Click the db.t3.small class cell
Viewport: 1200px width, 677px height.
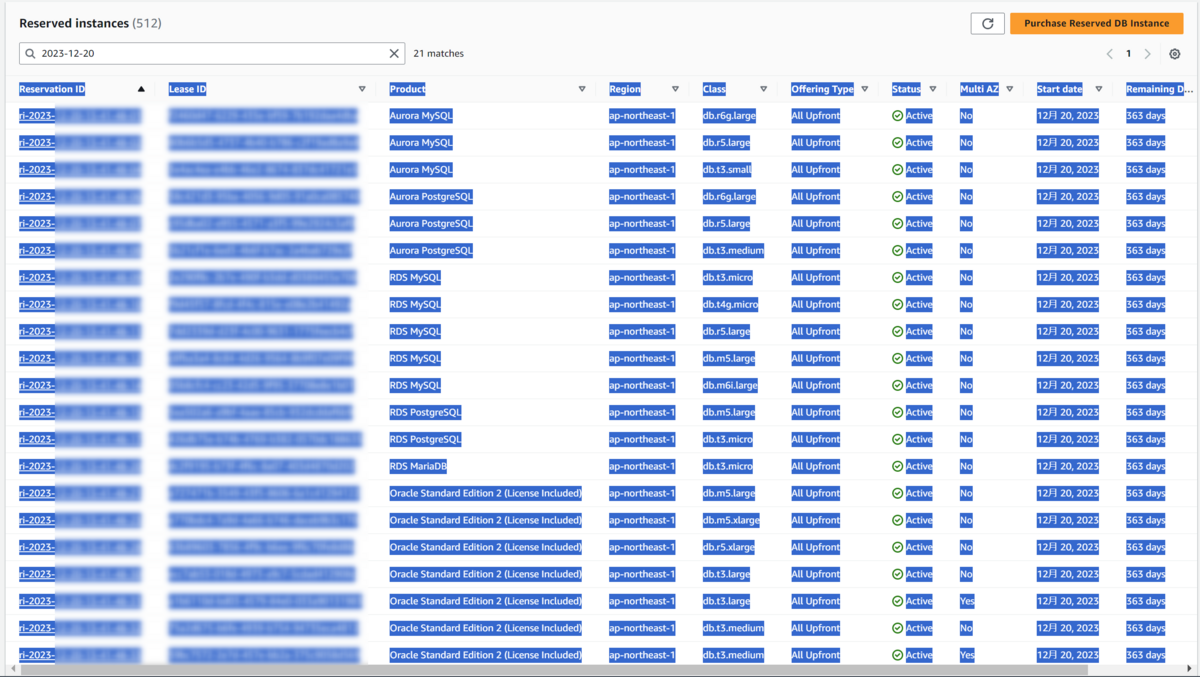[x=727, y=169]
